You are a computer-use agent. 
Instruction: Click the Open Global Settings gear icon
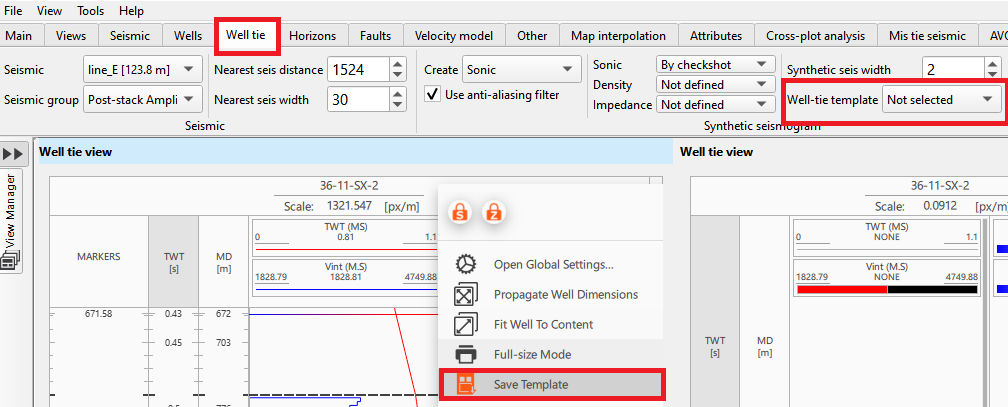466,264
